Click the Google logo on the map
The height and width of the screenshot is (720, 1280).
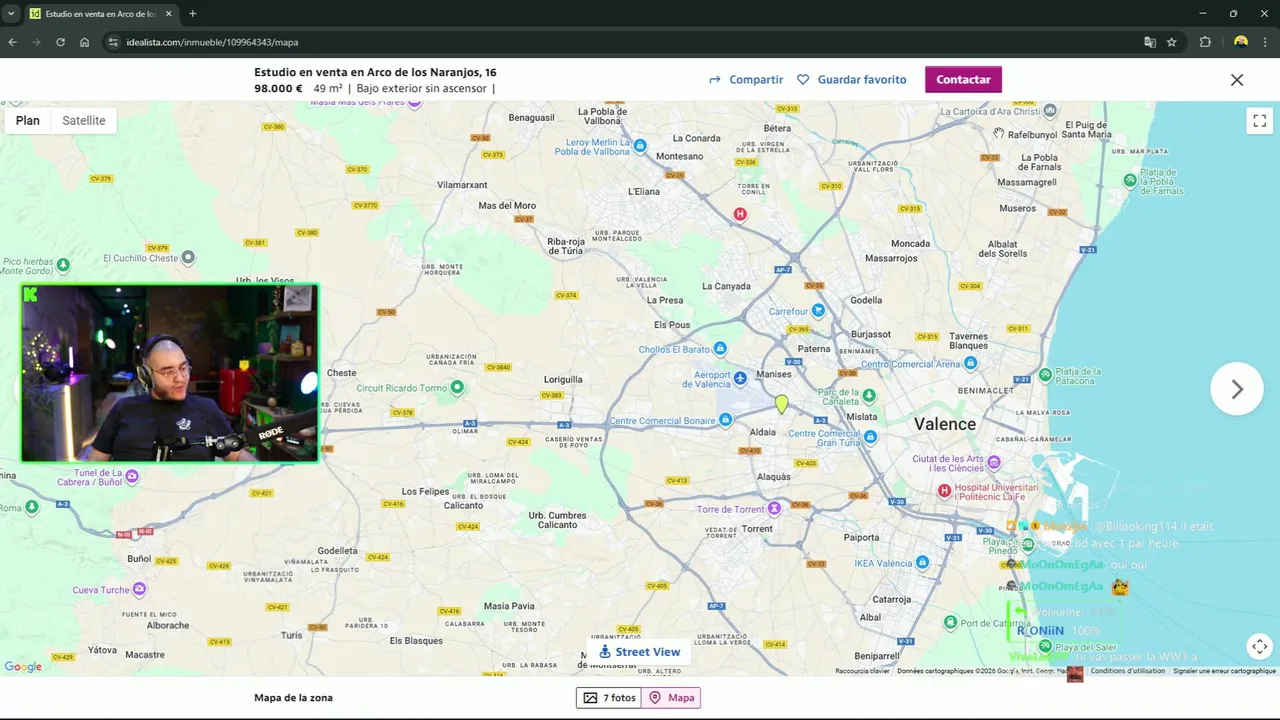(23, 667)
